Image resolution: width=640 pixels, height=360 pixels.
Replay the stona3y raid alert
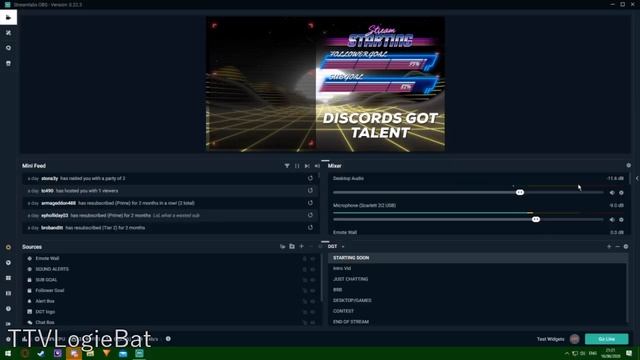tap(310, 178)
